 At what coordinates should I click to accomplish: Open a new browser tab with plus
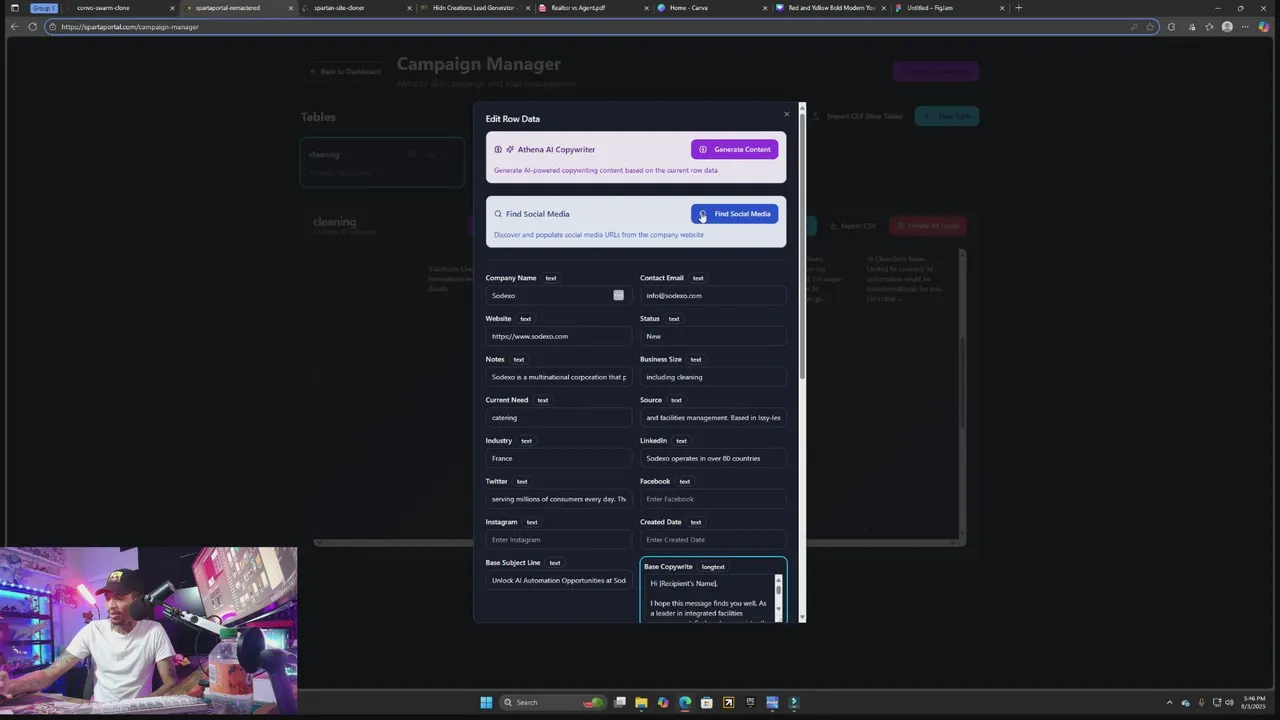tap(1019, 8)
